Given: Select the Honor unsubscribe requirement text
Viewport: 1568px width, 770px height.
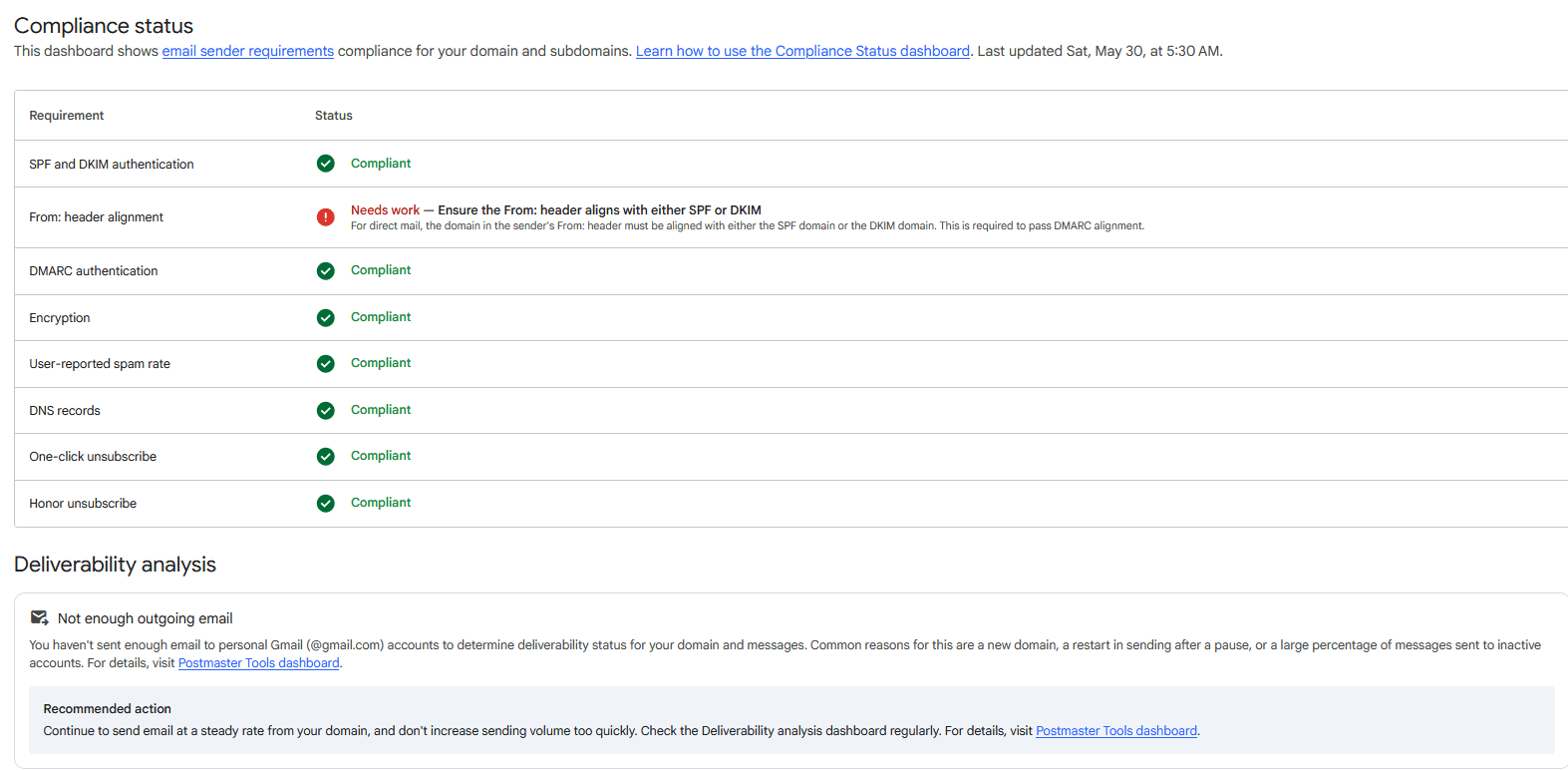Looking at the screenshot, I should pyautogui.click(x=83, y=504).
